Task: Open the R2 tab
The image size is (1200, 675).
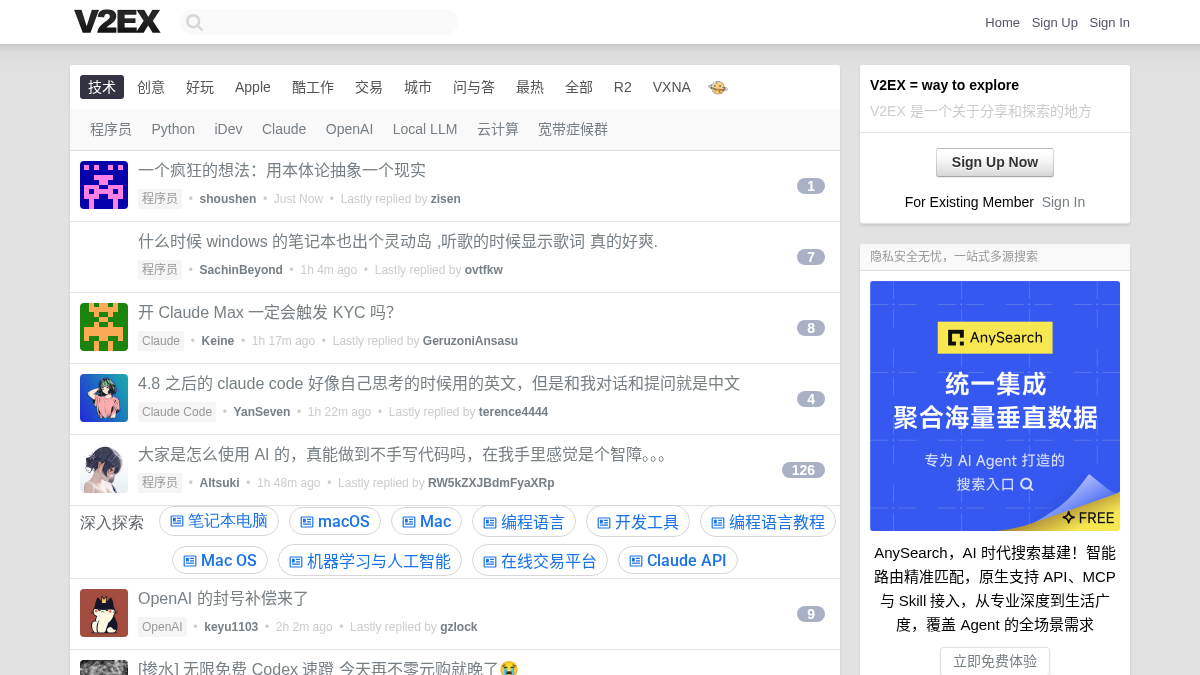Action: [x=623, y=87]
